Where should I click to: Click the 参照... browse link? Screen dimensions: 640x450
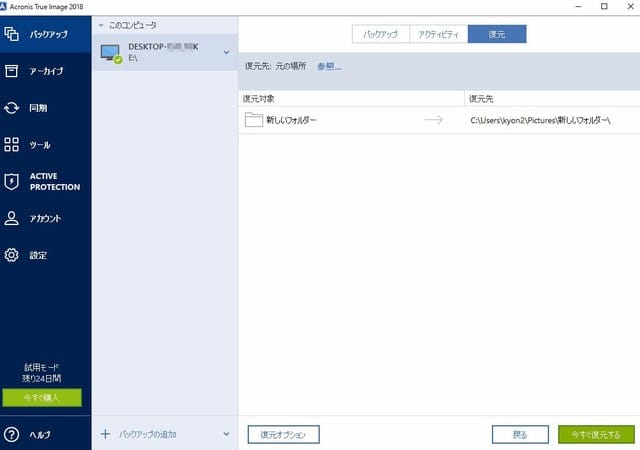[x=329, y=66]
